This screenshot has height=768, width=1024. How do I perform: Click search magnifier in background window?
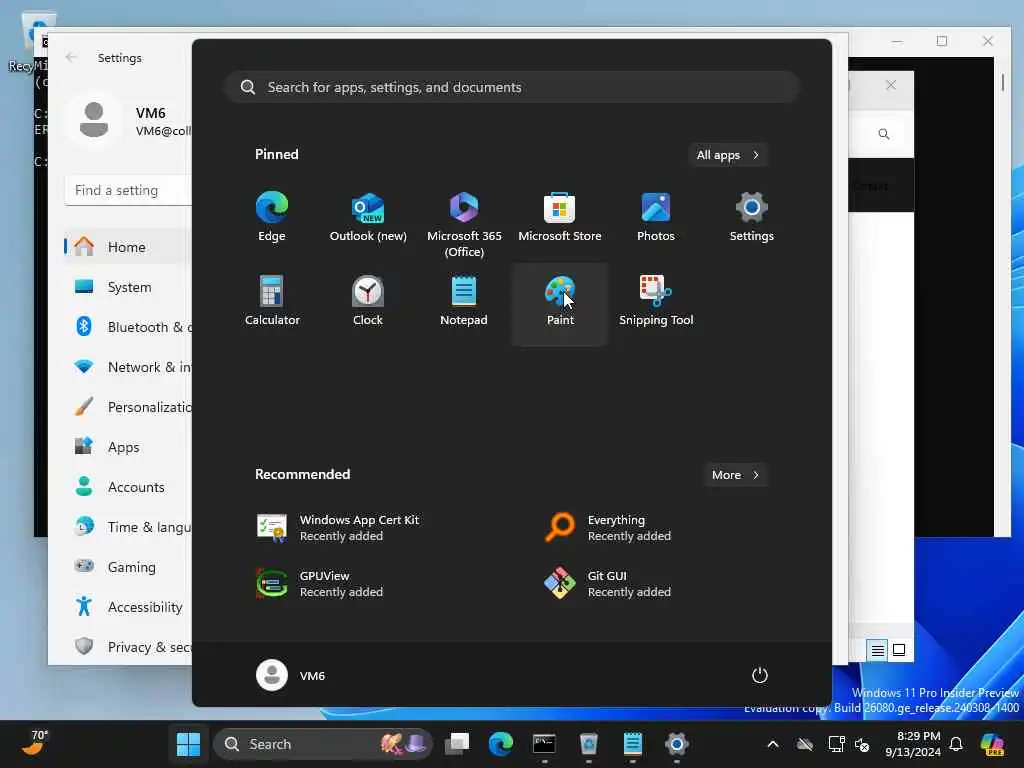click(x=884, y=134)
